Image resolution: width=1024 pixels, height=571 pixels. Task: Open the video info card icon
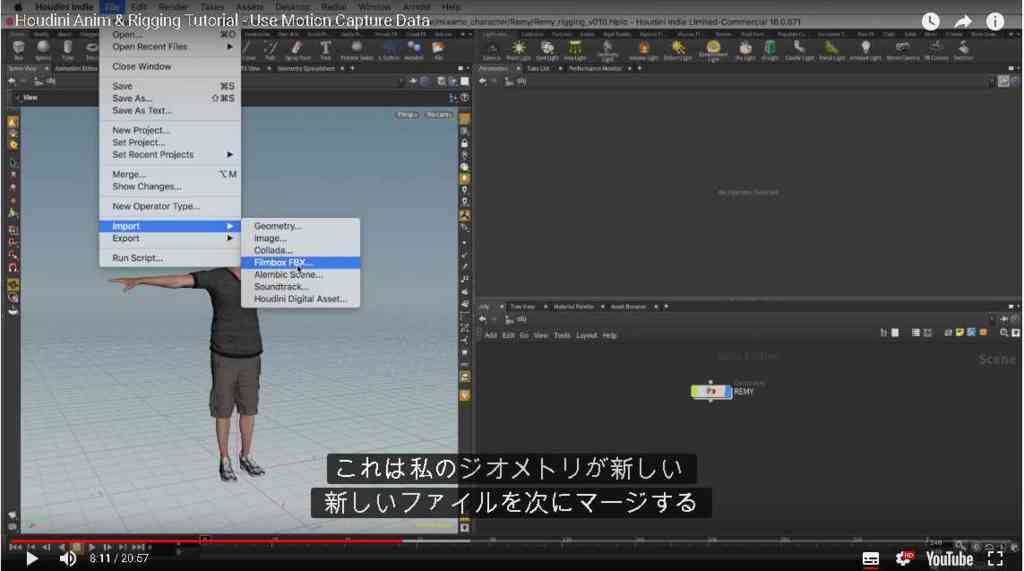995,22
